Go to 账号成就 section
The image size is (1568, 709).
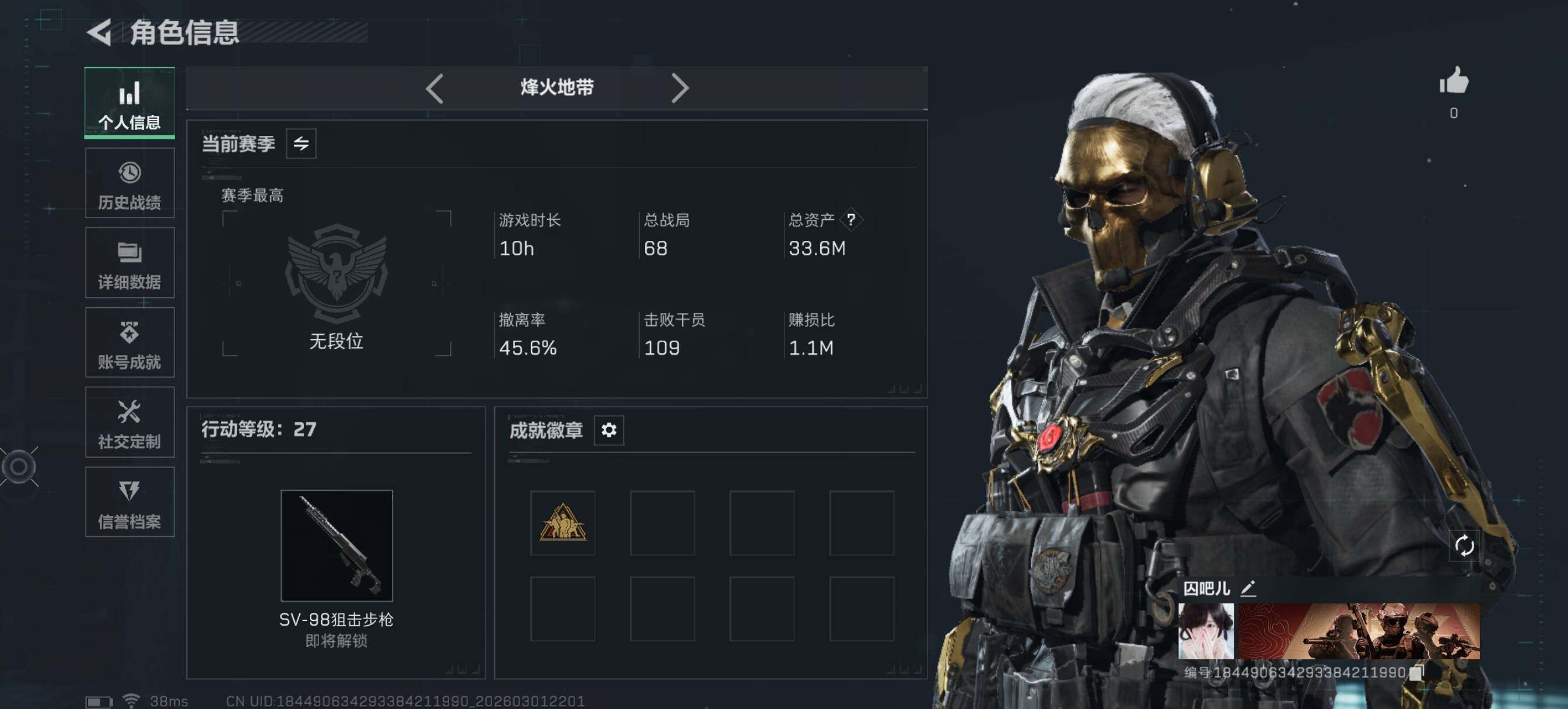(129, 342)
